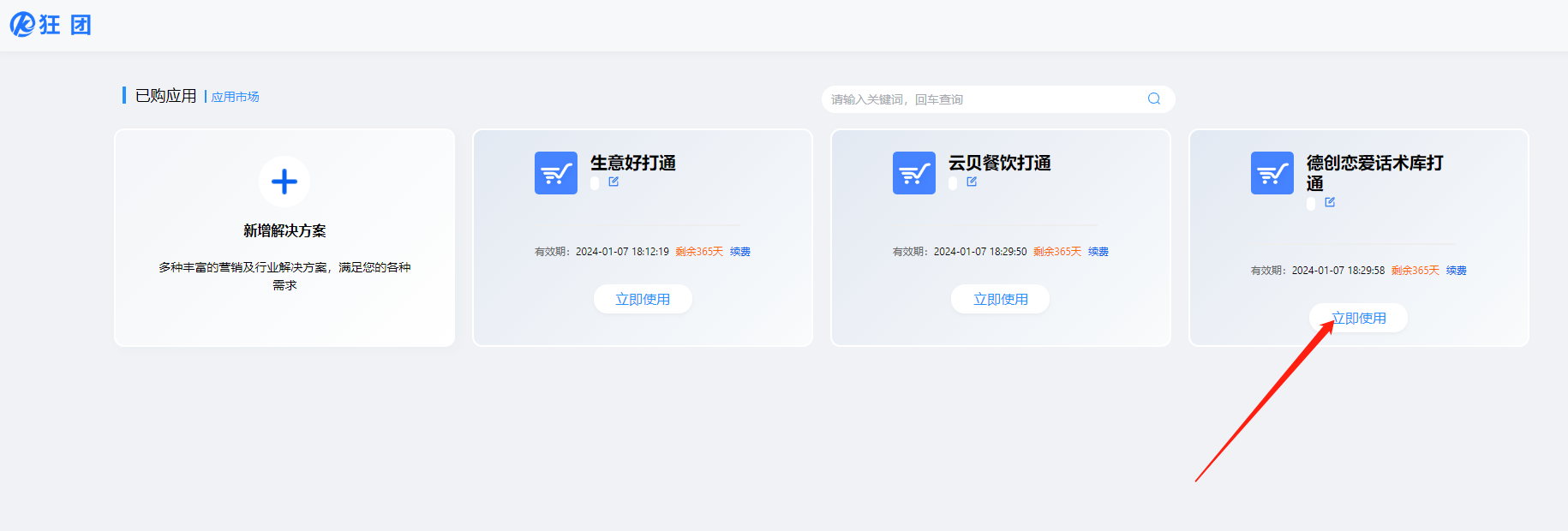Click the expiry date 2024-01-07 18:12:19
The width and height of the screenshot is (1568, 531).
pos(622,252)
